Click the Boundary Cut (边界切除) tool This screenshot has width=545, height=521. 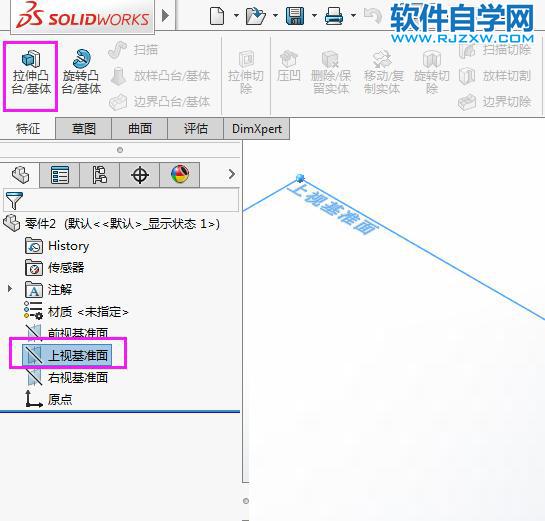495,102
